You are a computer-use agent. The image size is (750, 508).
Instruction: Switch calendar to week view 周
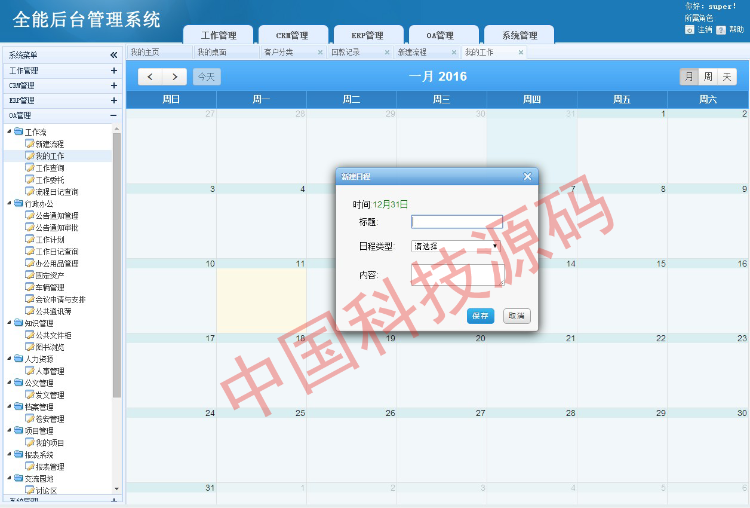click(708, 77)
